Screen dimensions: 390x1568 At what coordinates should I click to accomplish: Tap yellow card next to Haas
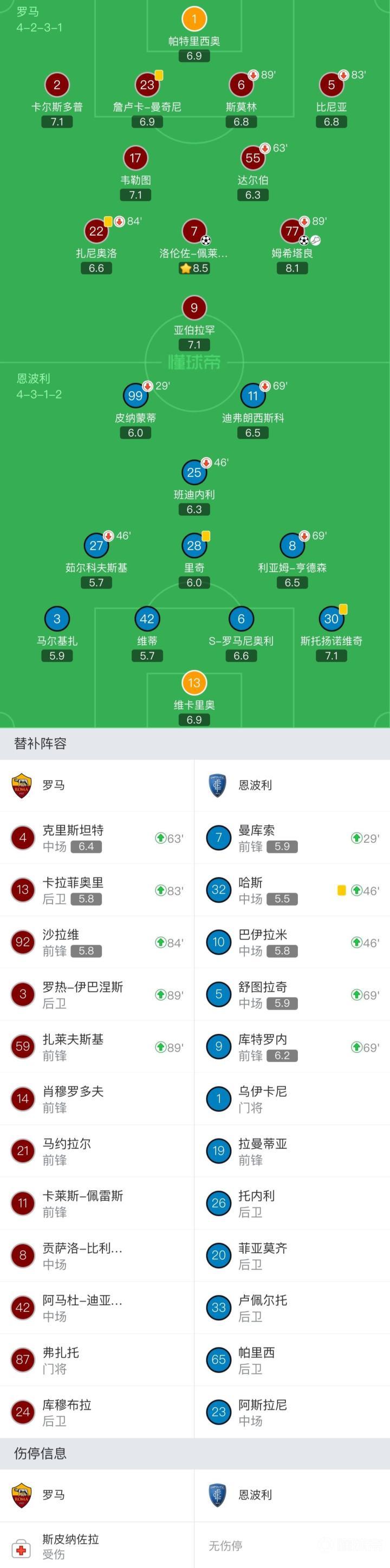point(342,890)
